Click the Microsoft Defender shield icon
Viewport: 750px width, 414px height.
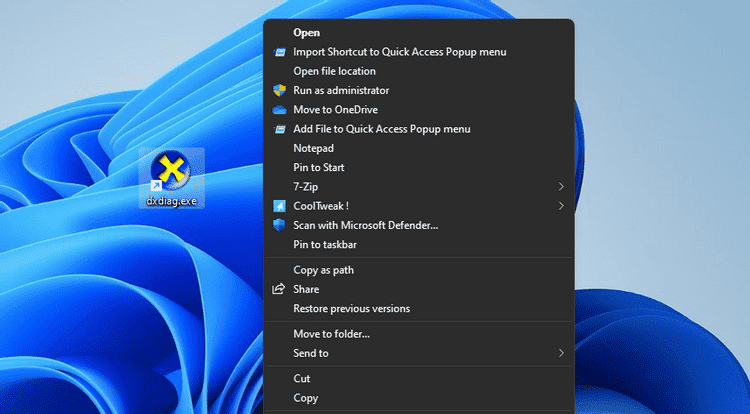pos(279,225)
